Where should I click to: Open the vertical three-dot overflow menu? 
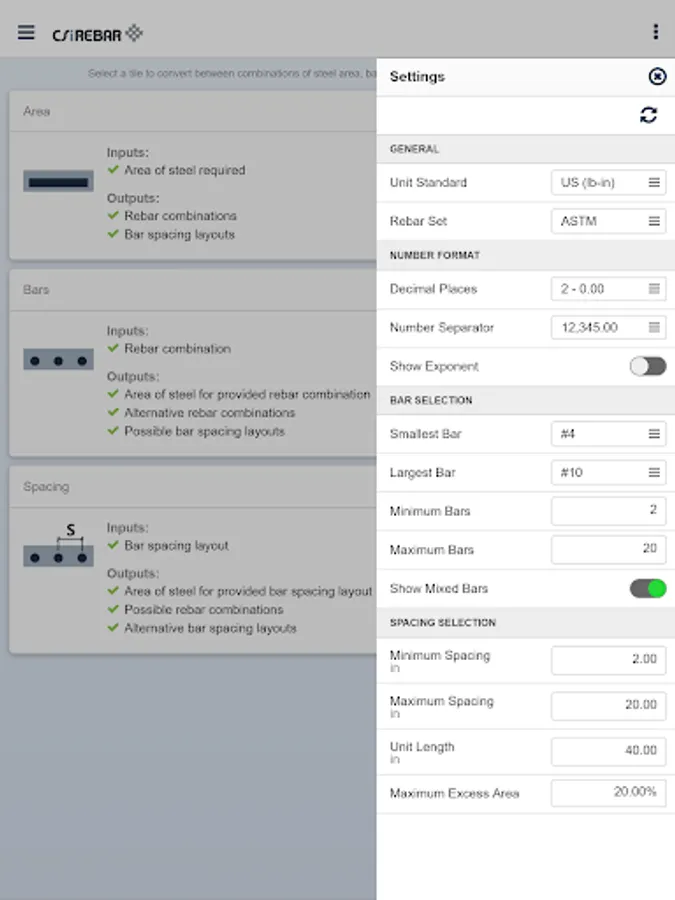[655, 32]
